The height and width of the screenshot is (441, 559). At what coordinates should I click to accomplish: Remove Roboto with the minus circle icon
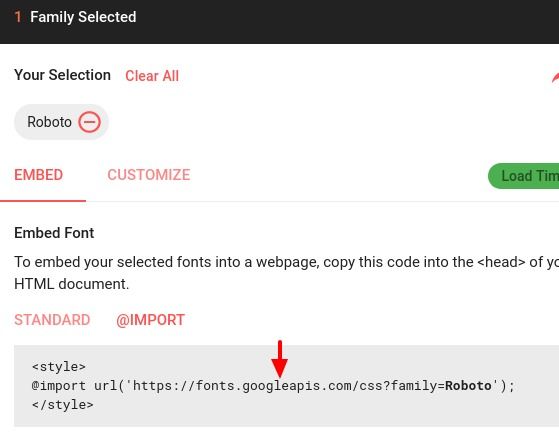coord(89,122)
